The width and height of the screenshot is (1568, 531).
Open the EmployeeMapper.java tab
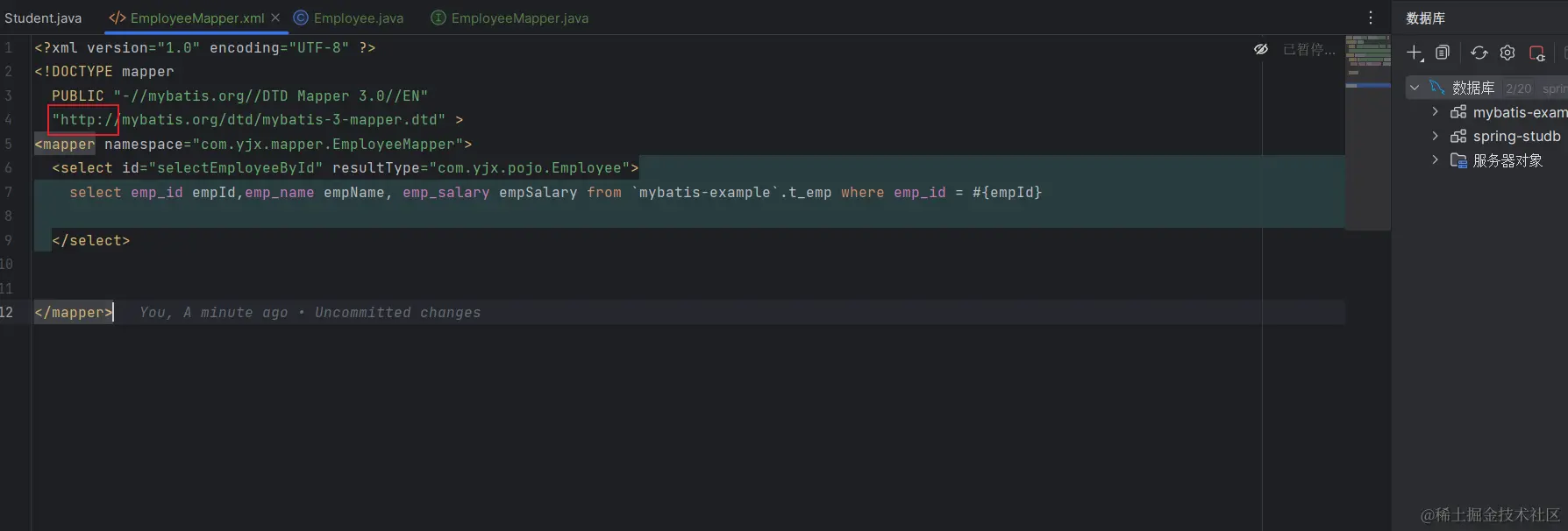(x=520, y=18)
